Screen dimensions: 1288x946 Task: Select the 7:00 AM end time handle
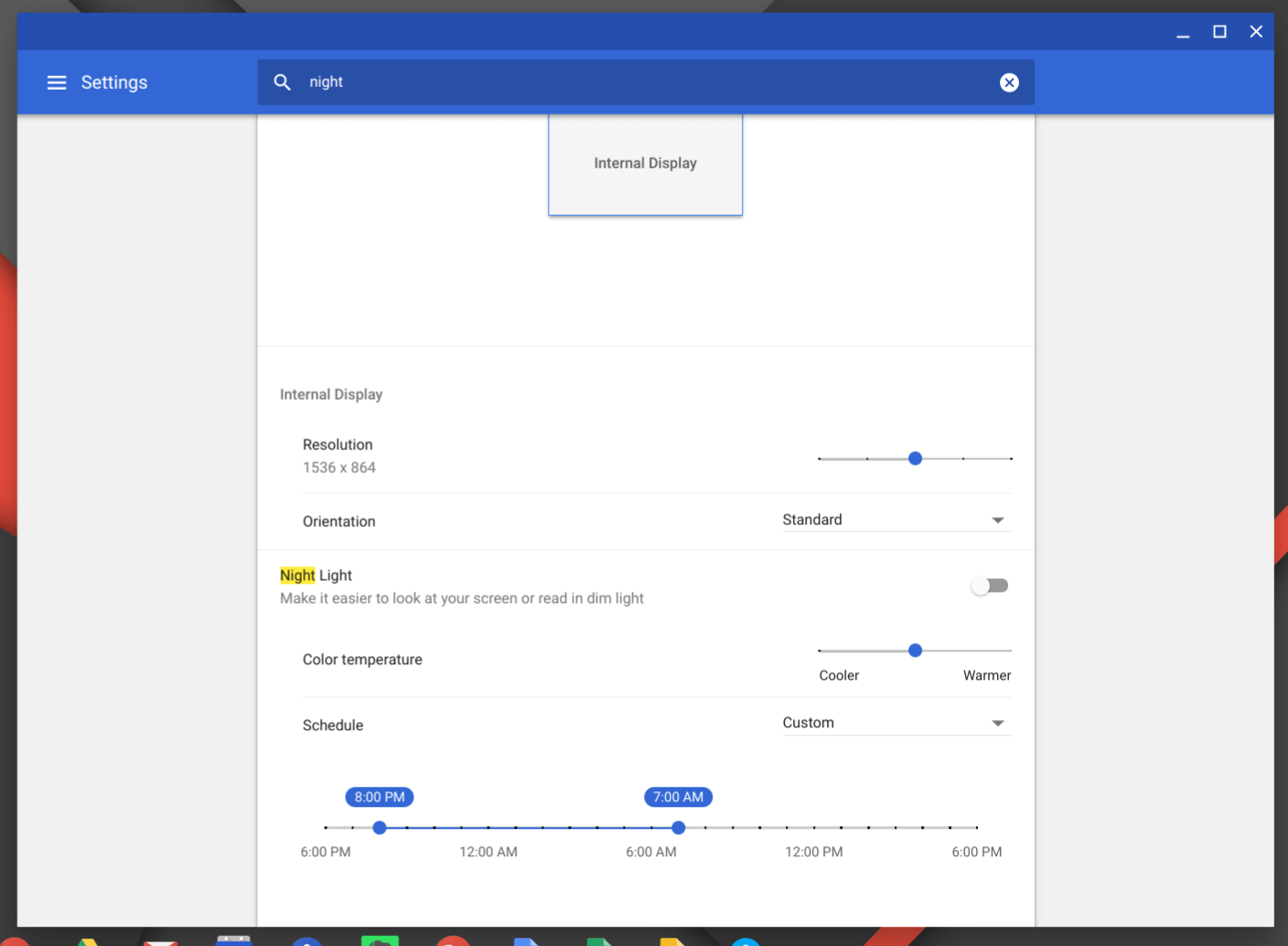click(x=678, y=827)
